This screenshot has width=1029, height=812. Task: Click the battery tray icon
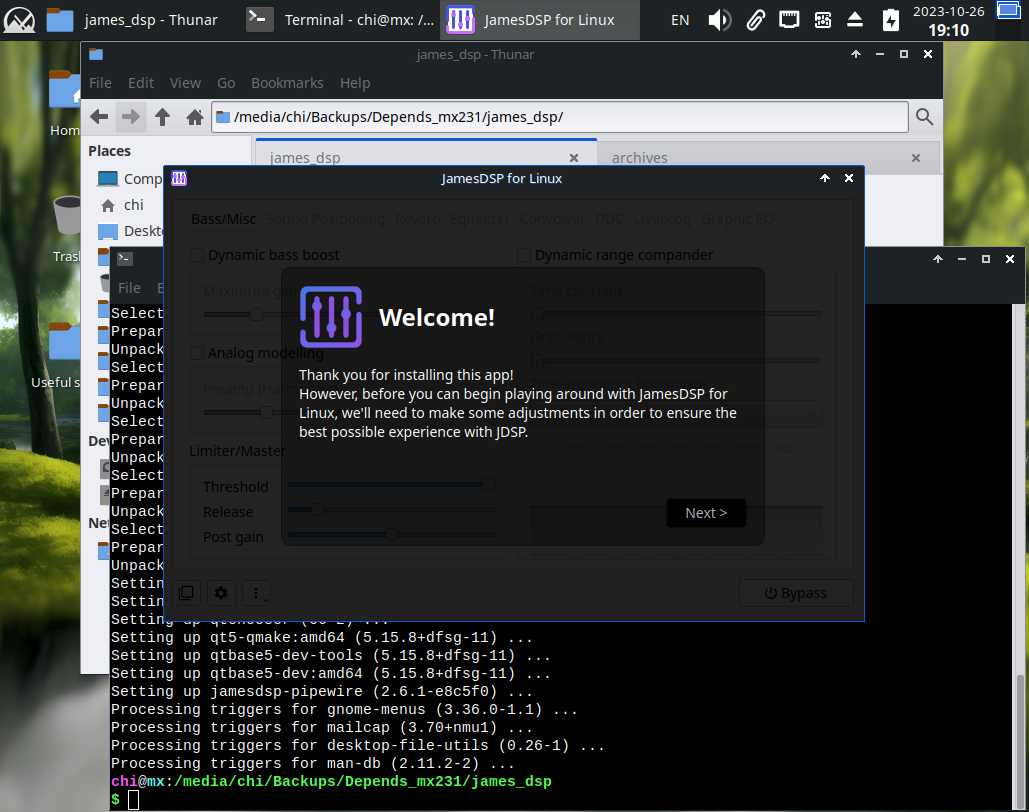pos(890,20)
